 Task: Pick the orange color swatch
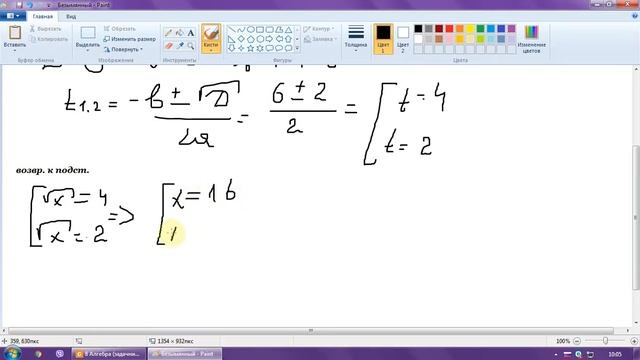tap(460, 29)
